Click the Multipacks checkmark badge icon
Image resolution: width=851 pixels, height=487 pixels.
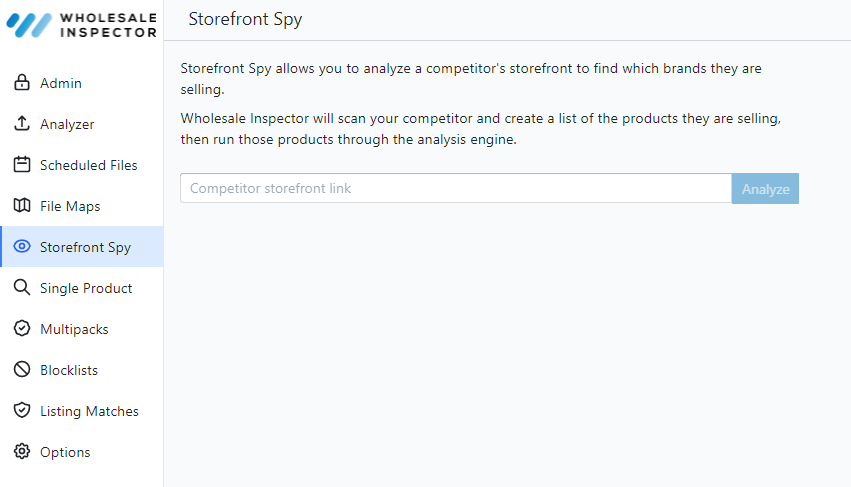pyautogui.click(x=22, y=329)
